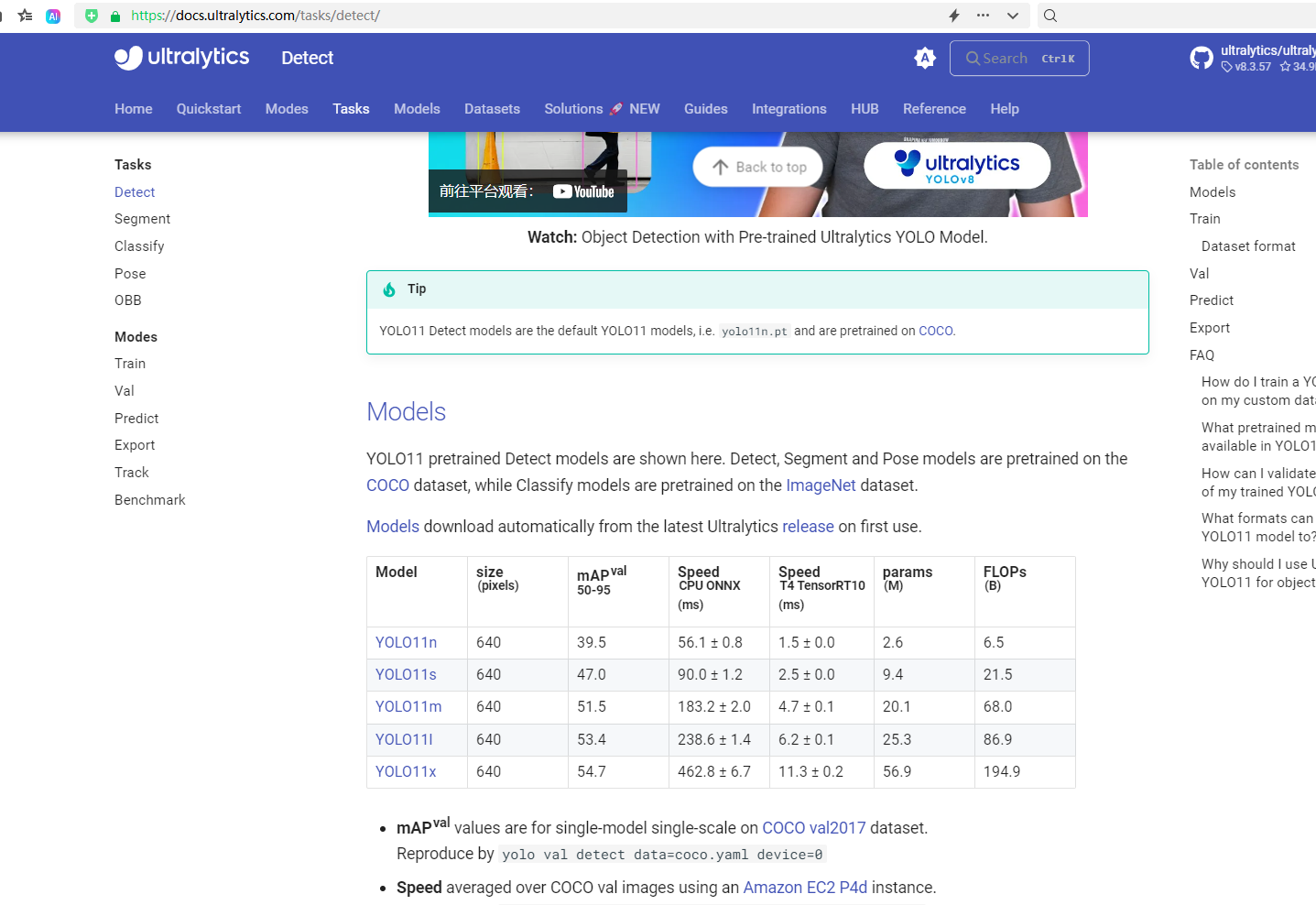
Task: Open the three-dots address bar menu
Action: tap(983, 16)
